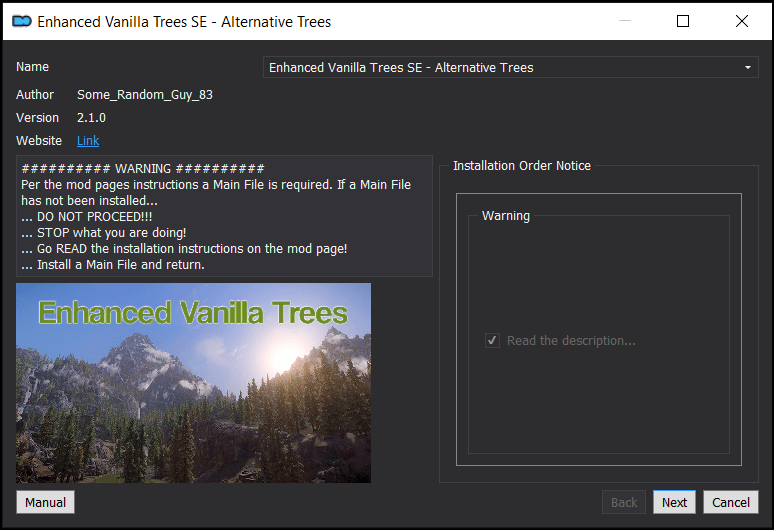Image resolution: width=774 pixels, height=530 pixels.
Task: Click the Enhanced Vanilla Trees preview image
Action: point(194,383)
